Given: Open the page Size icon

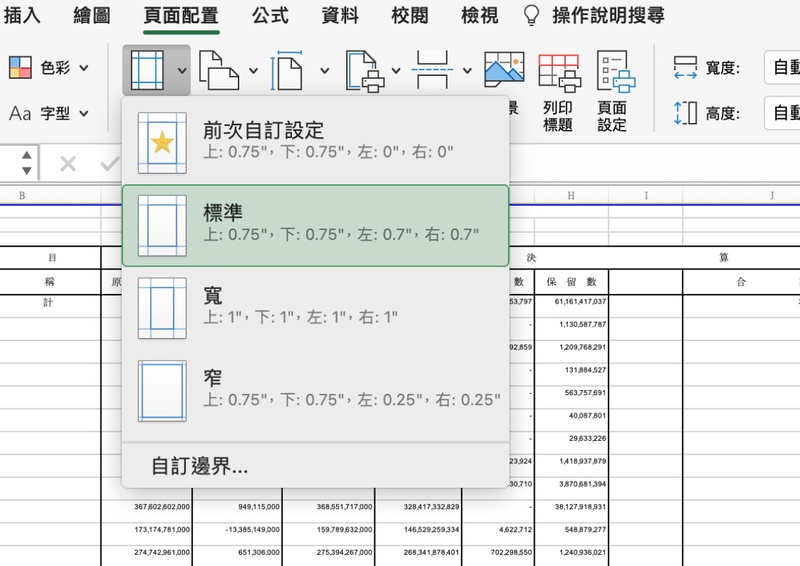Looking at the screenshot, I should pyautogui.click(x=287, y=70).
